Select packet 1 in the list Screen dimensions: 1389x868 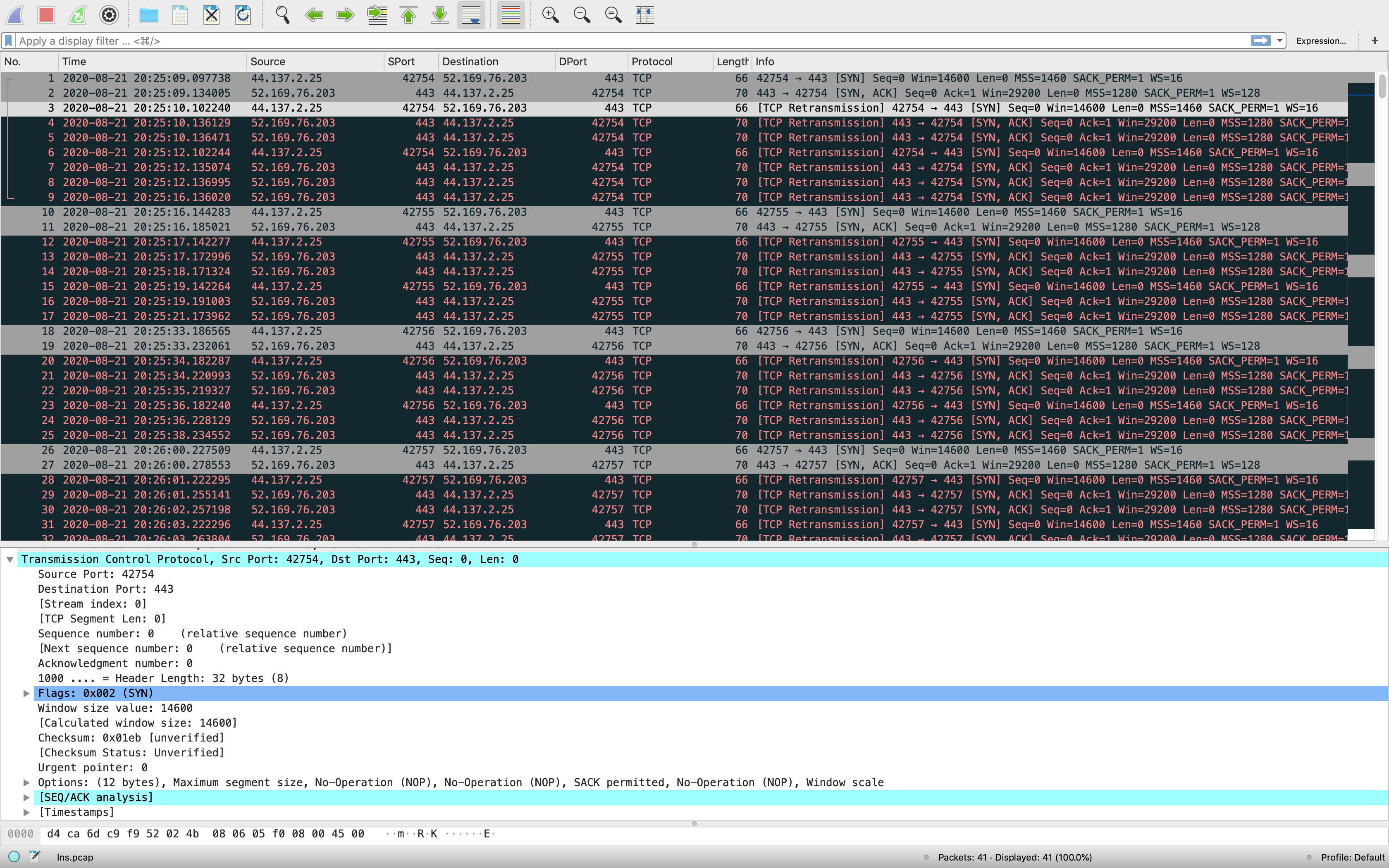pyautogui.click(x=674, y=78)
